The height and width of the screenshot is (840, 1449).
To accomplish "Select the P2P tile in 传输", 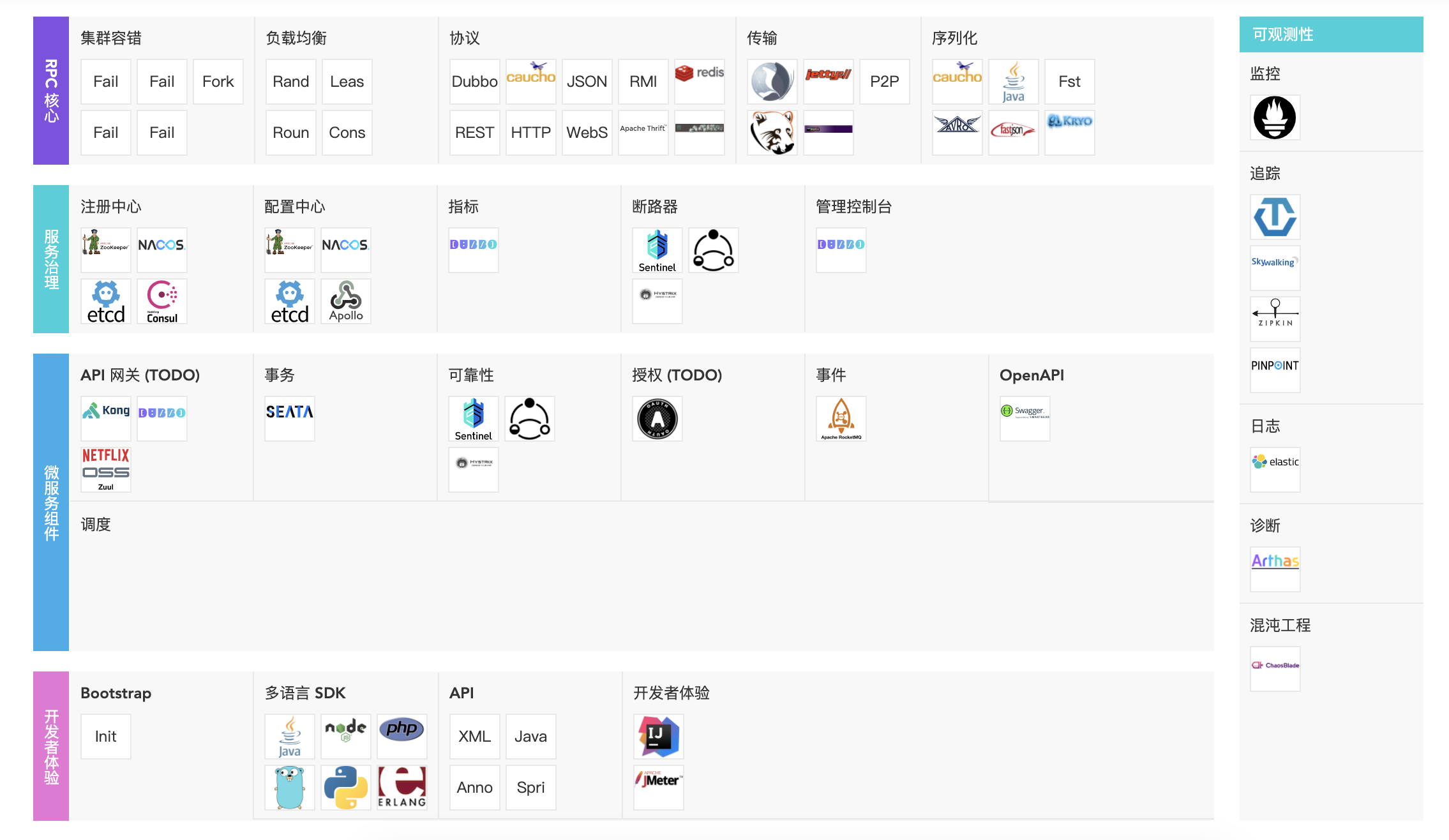I will tap(884, 82).
